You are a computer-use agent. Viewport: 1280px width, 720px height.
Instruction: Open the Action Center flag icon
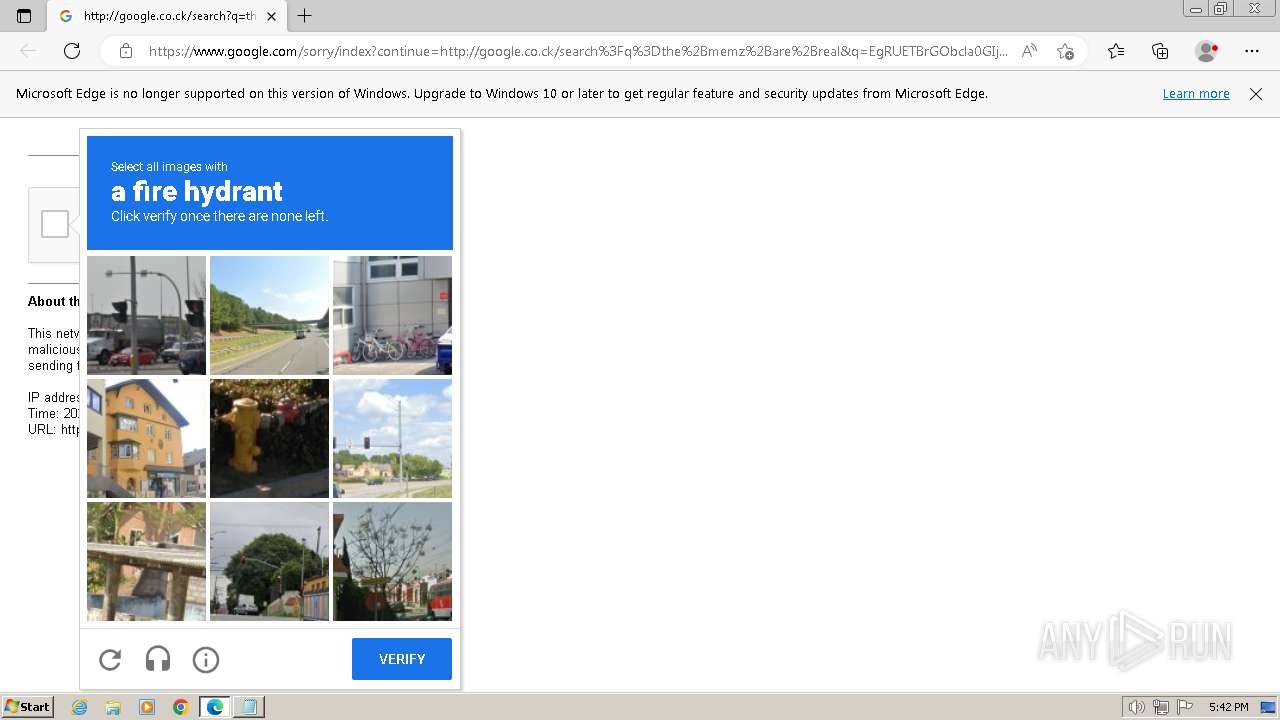pyautogui.click(x=1185, y=707)
